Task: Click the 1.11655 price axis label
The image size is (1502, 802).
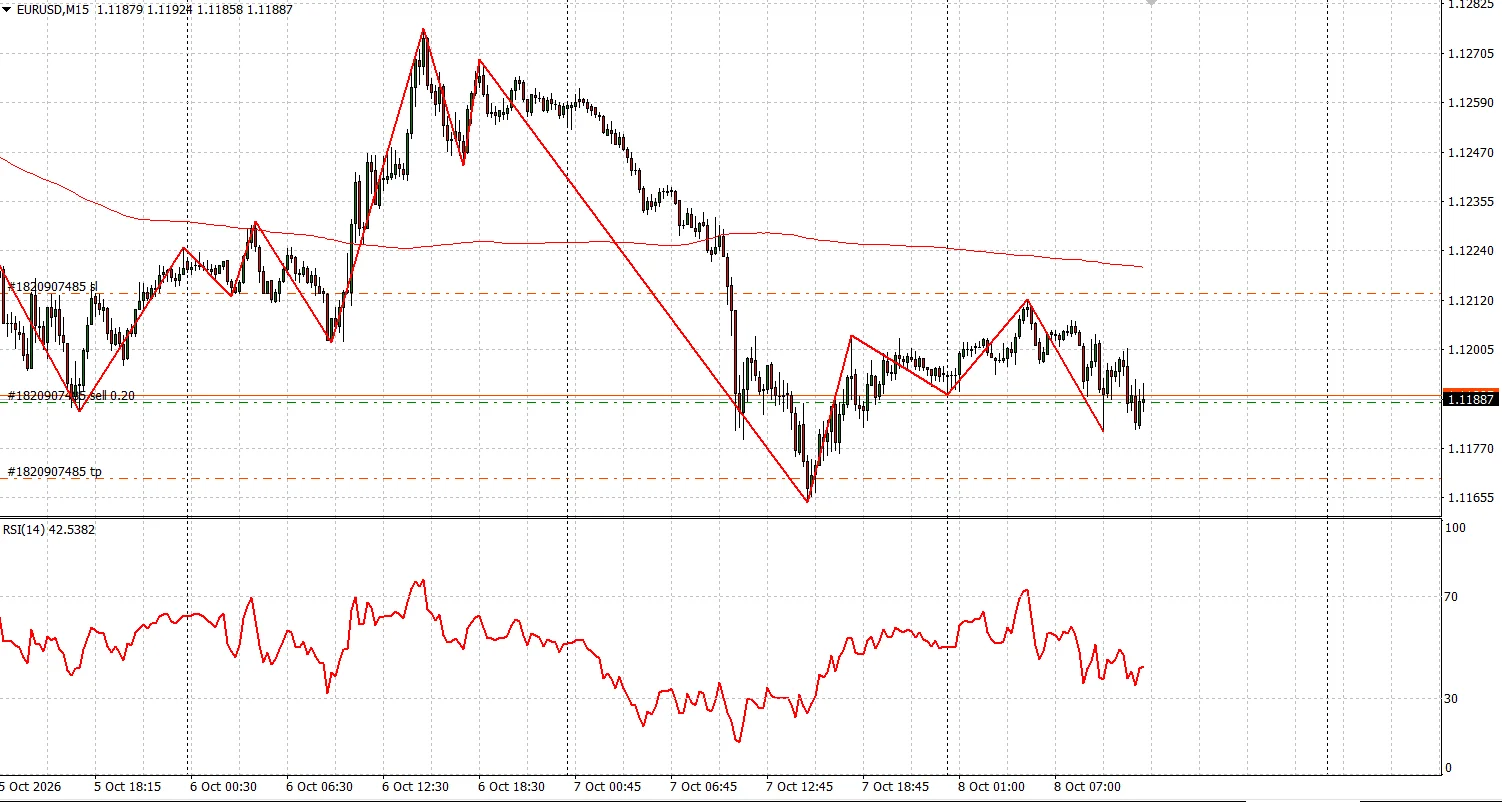Action: pyautogui.click(x=1470, y=497)
